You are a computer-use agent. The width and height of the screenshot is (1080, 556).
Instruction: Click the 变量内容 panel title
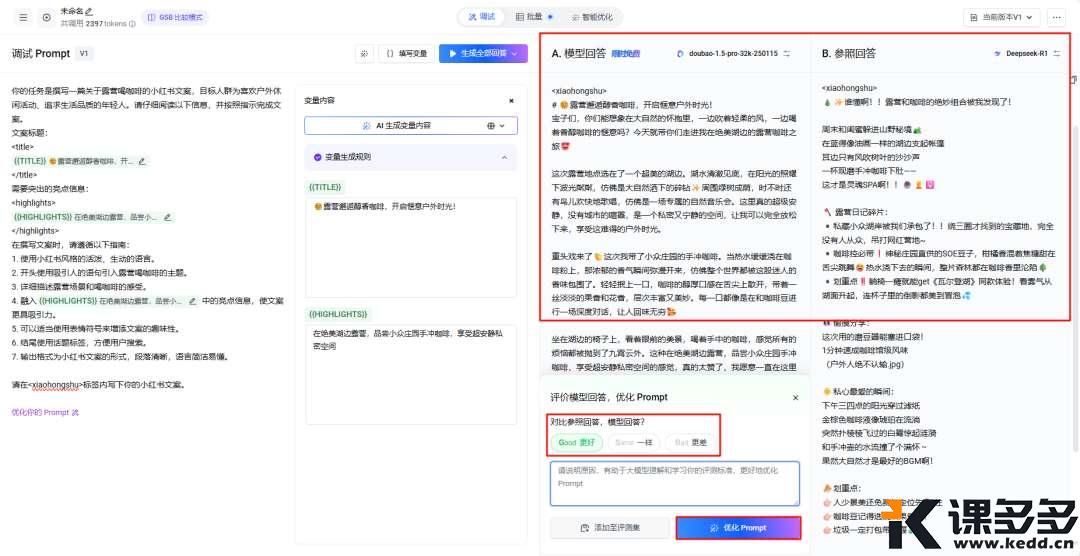click(x=320, y=101)
